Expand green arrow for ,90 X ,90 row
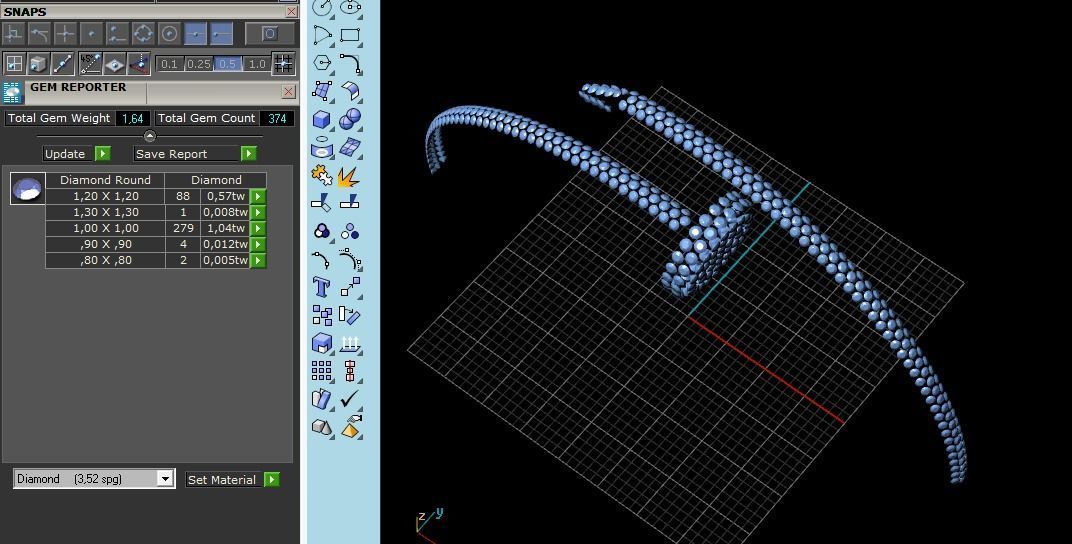The width and height of the screenshot is (1072, 544). click(258, 244)
